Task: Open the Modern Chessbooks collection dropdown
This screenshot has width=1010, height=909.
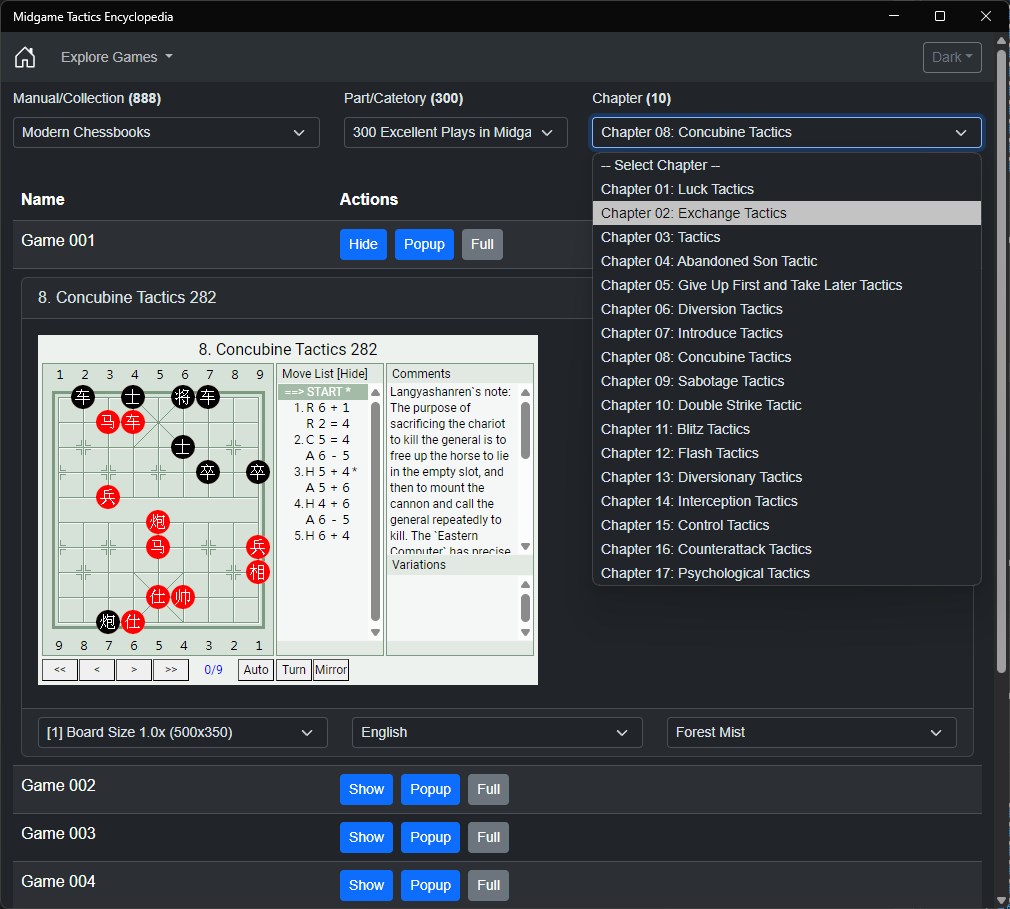Action: [166, 133]
